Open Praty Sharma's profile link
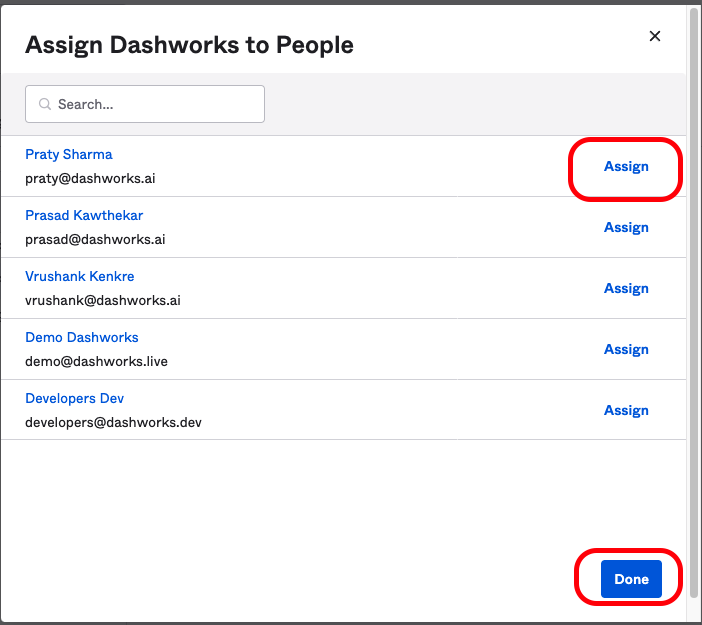The image size is (702, 625). pyautogui.click(x=69, y=155)
